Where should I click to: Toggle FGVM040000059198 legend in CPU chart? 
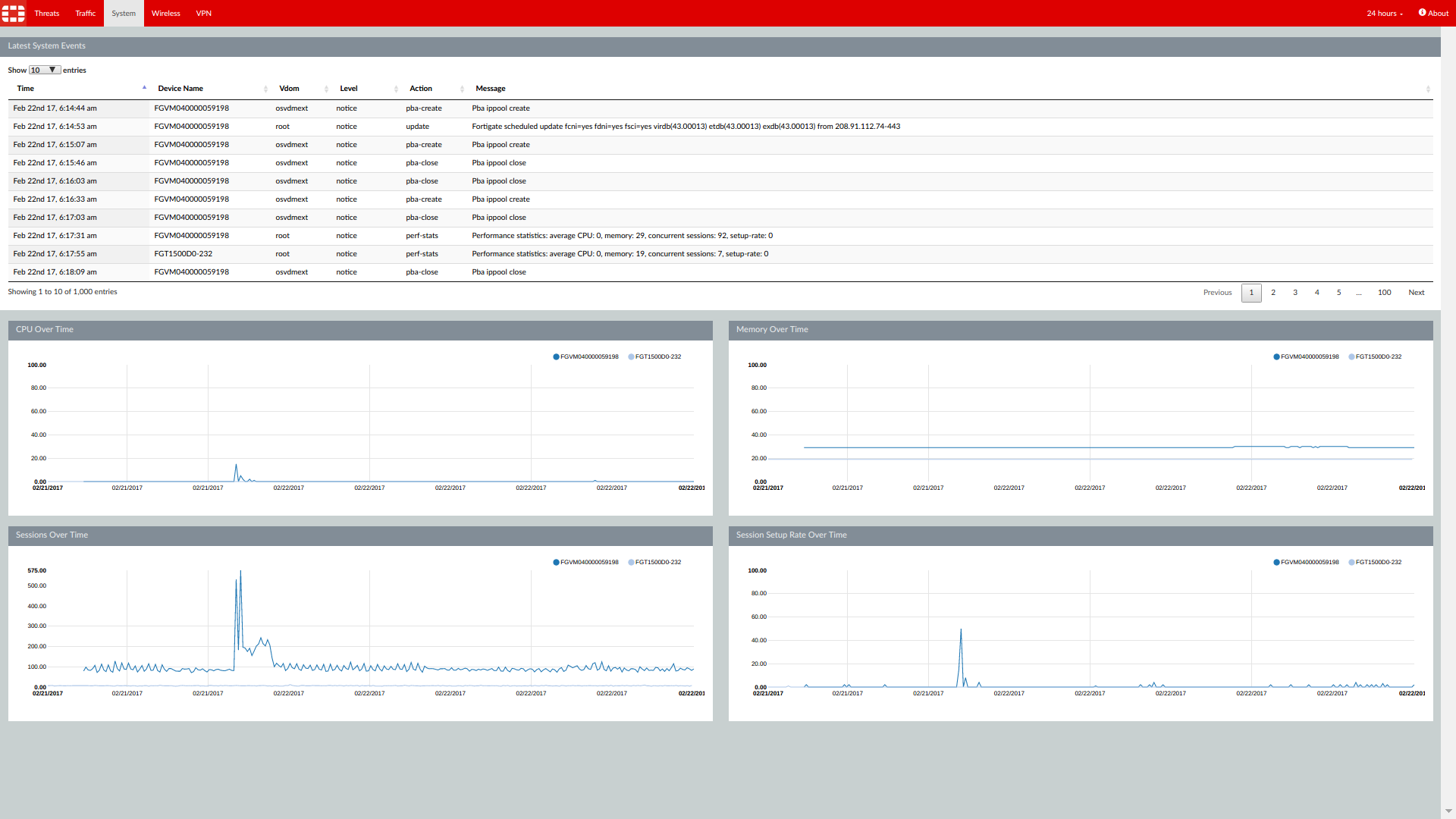(x=585, y=356)
